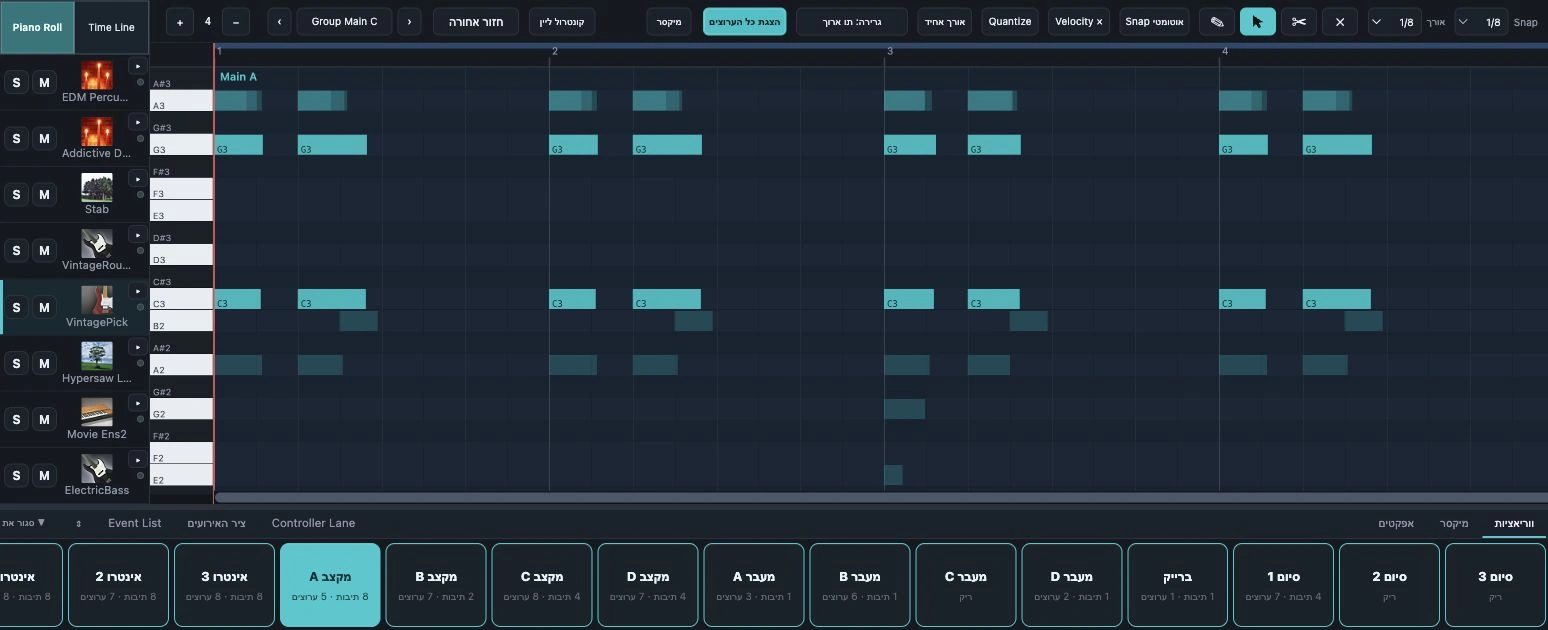
Task: Select the Movie Ens2 keyboard icon
Action: coord(97,412)
